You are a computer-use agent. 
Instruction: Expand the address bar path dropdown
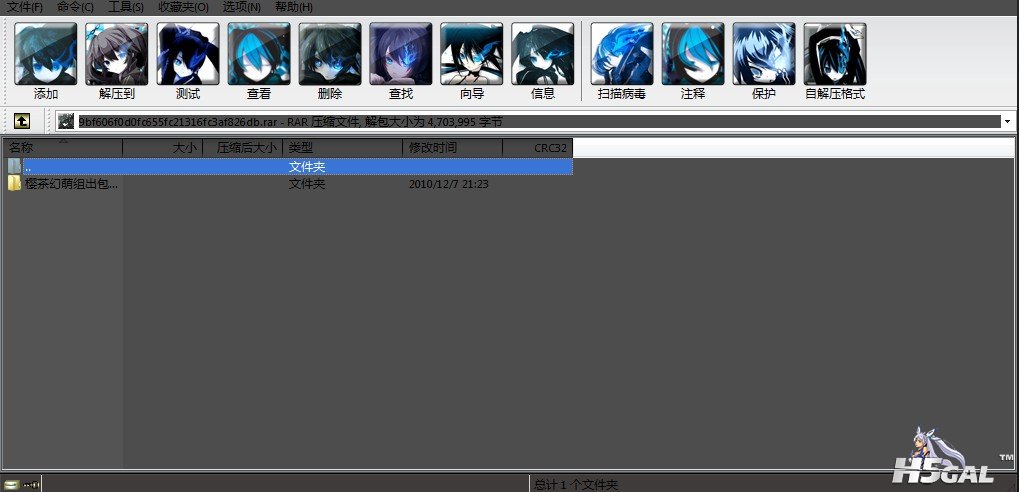point(1008,122)
